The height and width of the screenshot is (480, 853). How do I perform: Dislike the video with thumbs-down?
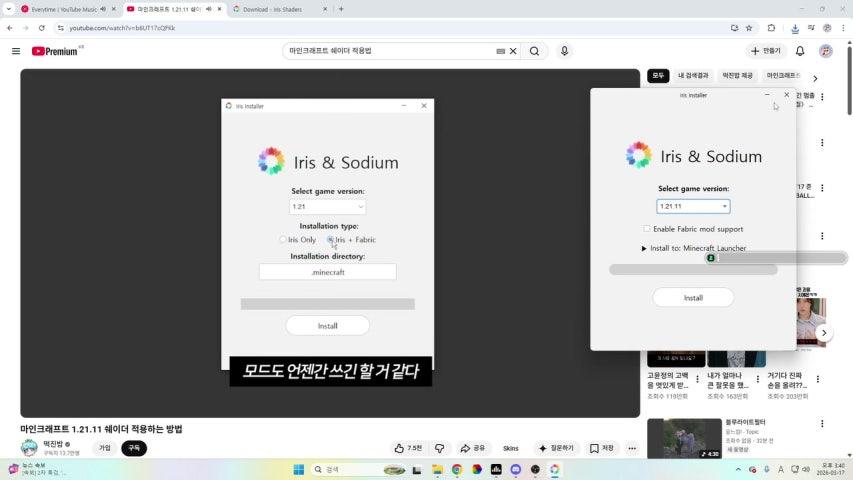tap(440, 448)
